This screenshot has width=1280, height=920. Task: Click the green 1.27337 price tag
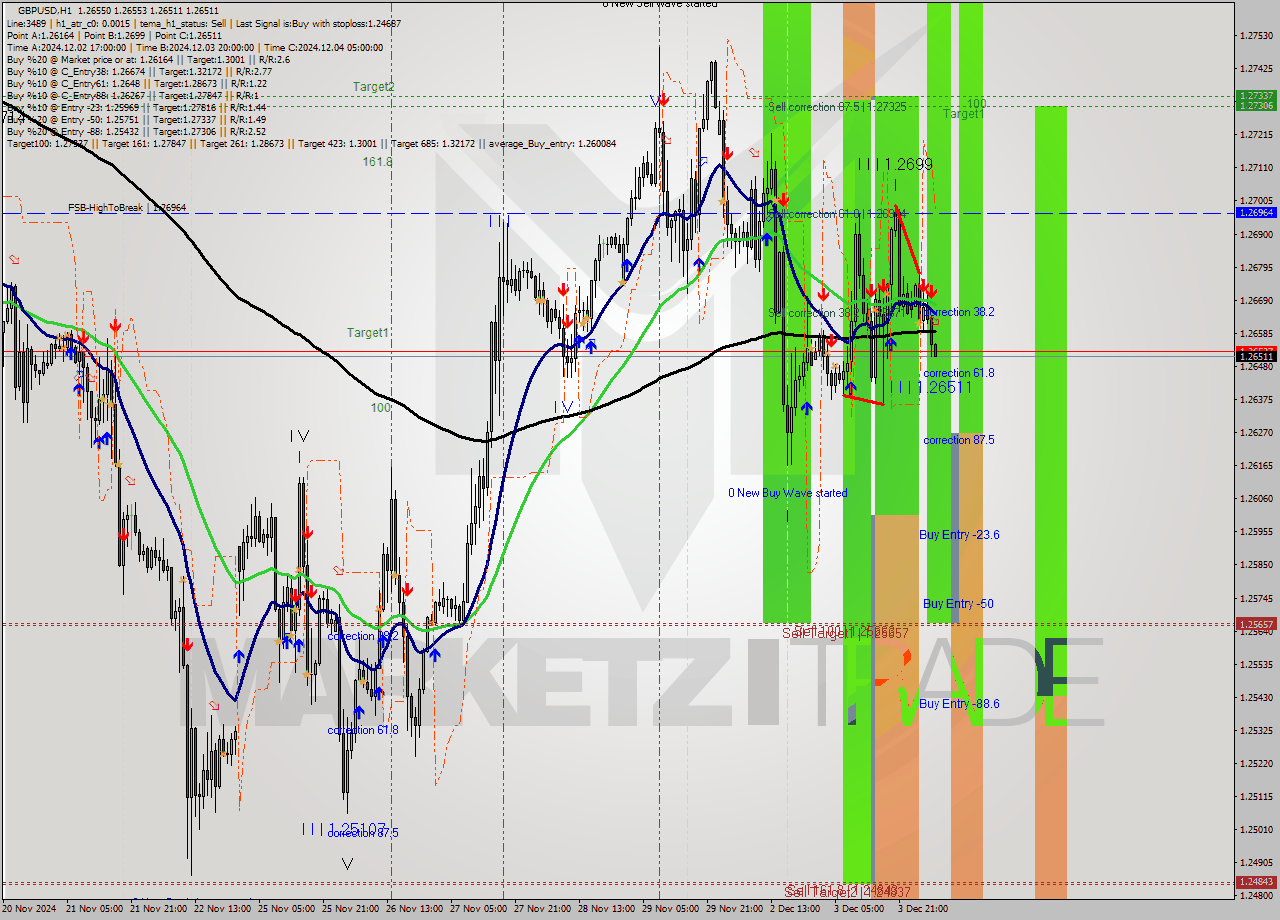pyautogui.click(x=1255, y=96)
